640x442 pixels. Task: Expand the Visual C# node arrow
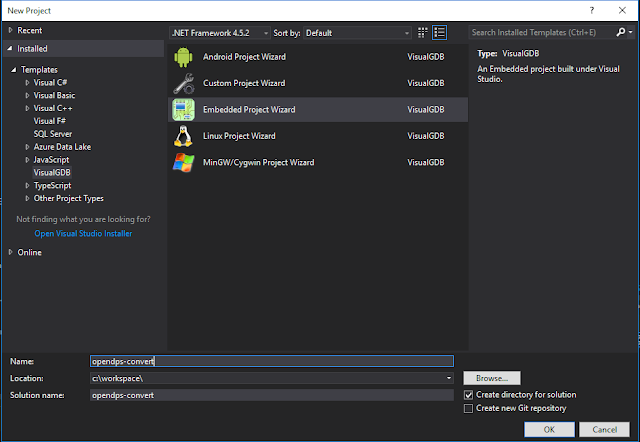pos(27,82)
